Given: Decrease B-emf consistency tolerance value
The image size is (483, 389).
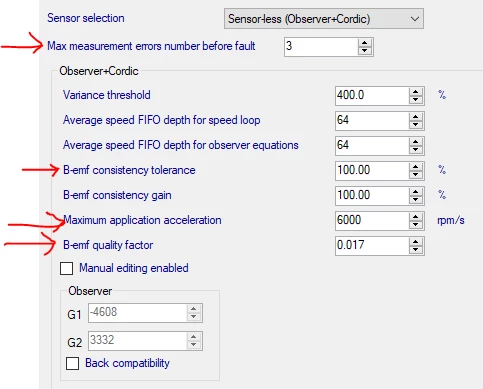Looking at the screenshot, I should pos(416,175).
